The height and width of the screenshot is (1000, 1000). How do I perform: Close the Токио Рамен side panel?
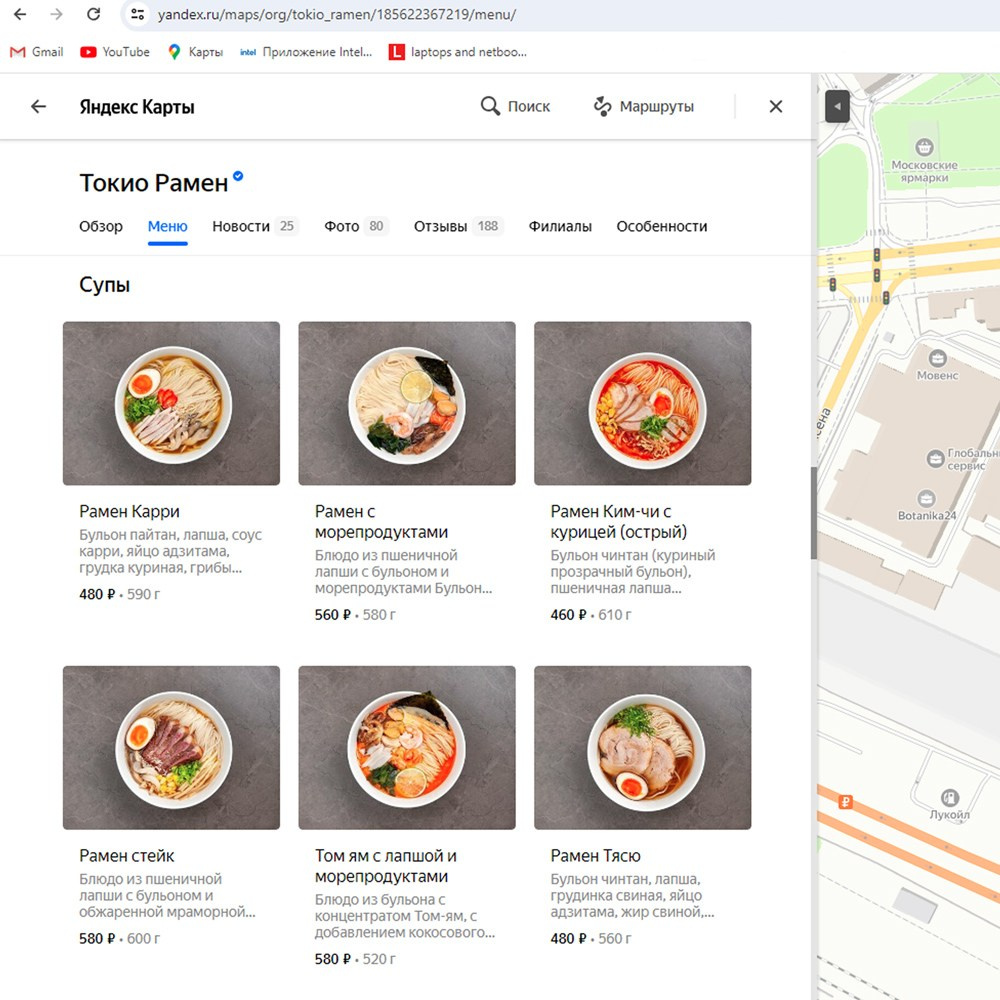775,106
